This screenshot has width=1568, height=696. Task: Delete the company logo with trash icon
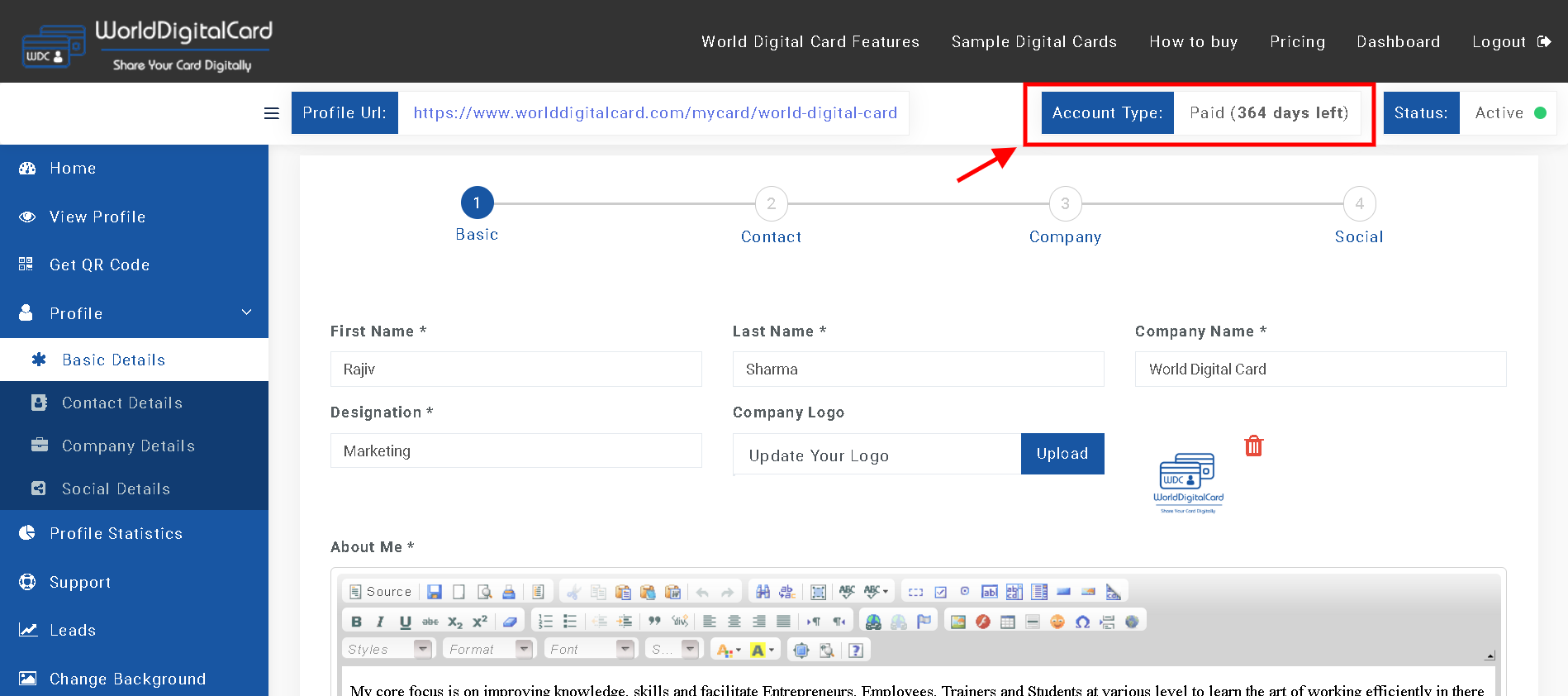1254,446
